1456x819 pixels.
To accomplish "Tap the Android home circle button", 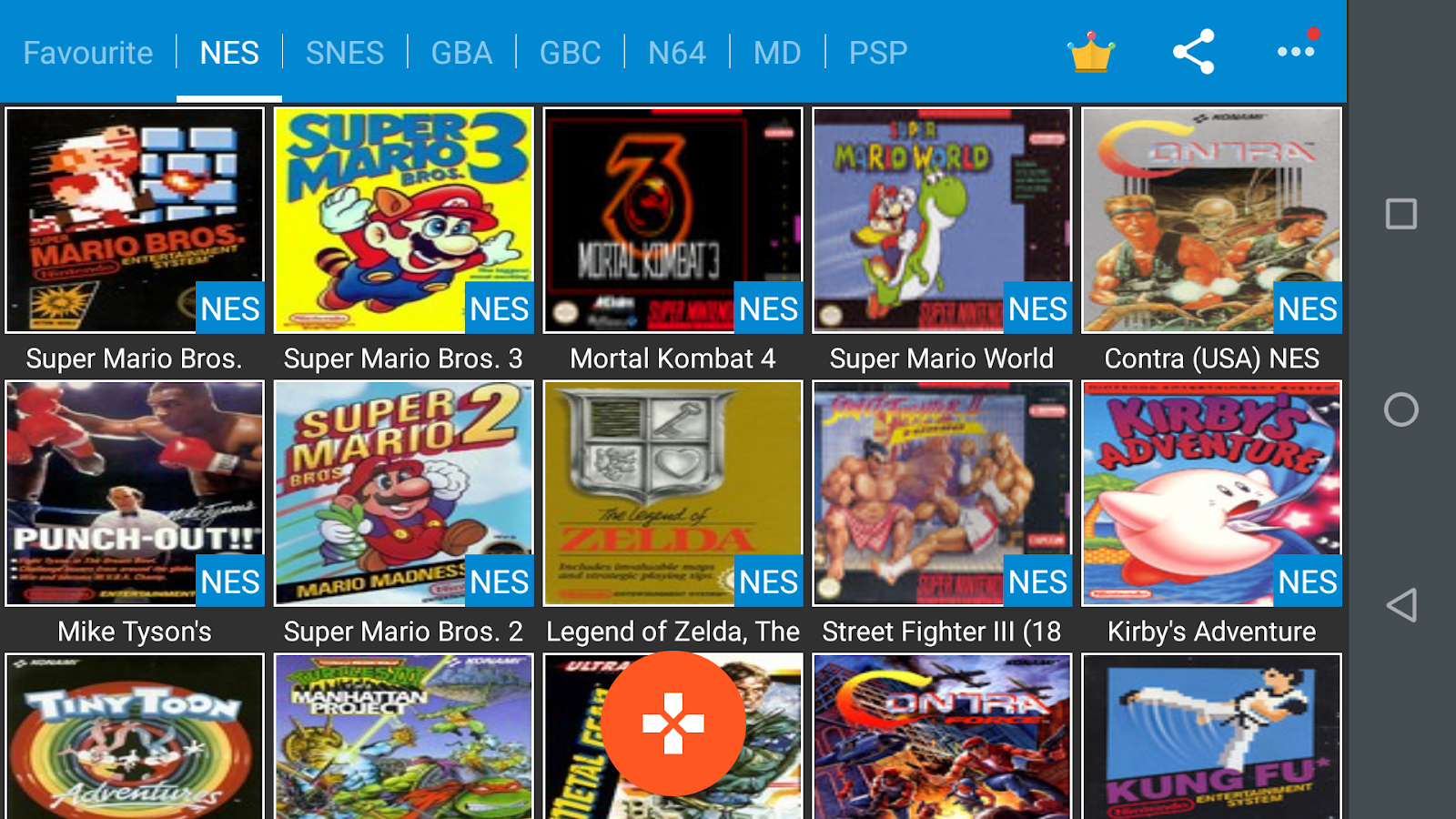I will 1401,409.
